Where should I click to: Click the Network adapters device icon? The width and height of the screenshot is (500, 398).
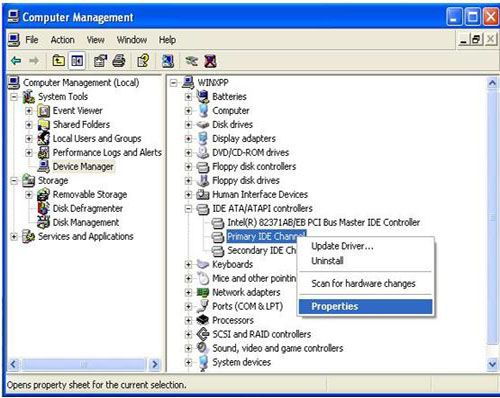tap(203, 292)
